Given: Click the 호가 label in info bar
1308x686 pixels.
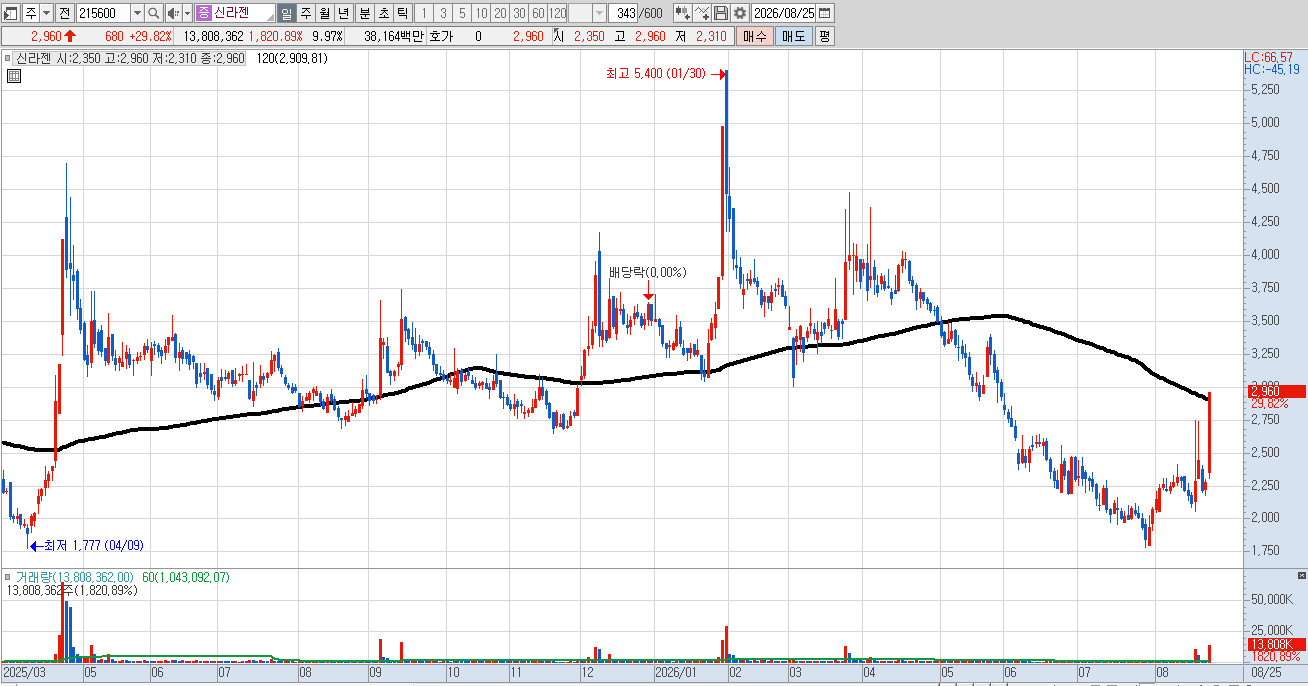Looking at the screenshot, I should coord(441,36).
